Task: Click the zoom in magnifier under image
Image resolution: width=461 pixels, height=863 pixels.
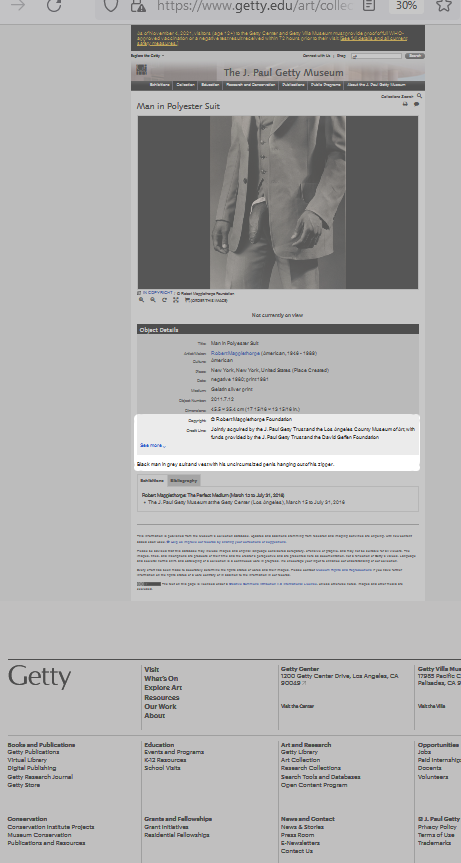Action: click(141, 300)
